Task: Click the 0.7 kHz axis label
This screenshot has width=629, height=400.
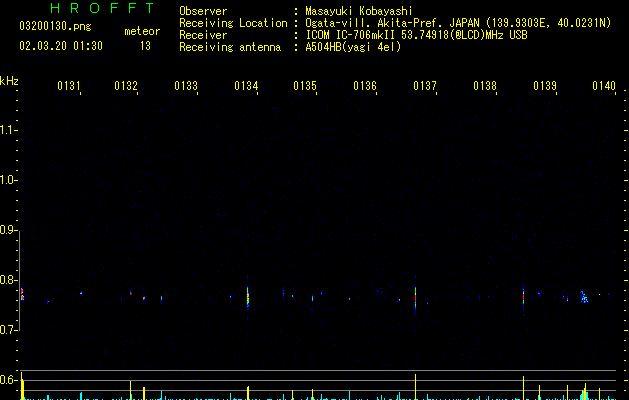Action: [8, 330]
